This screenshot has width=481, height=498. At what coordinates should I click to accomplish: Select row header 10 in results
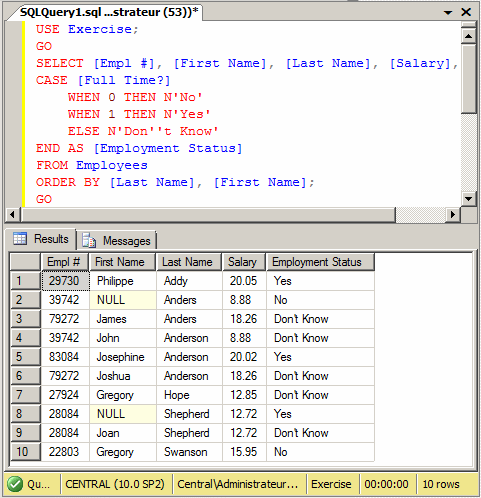[25, 452]
